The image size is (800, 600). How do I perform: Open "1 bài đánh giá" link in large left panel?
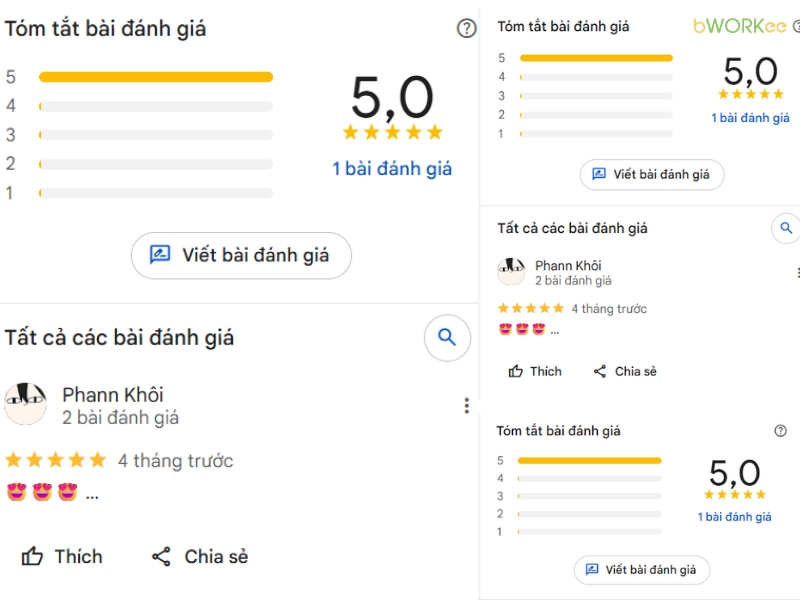tap(392, 169)
